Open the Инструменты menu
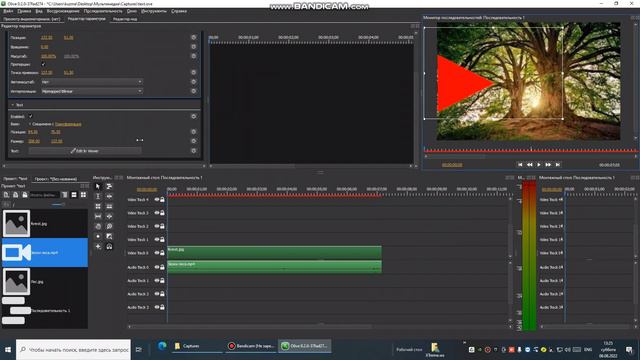The width and height of the screenshot is (640, 360). pyautogui.click(x=153, y=11)
